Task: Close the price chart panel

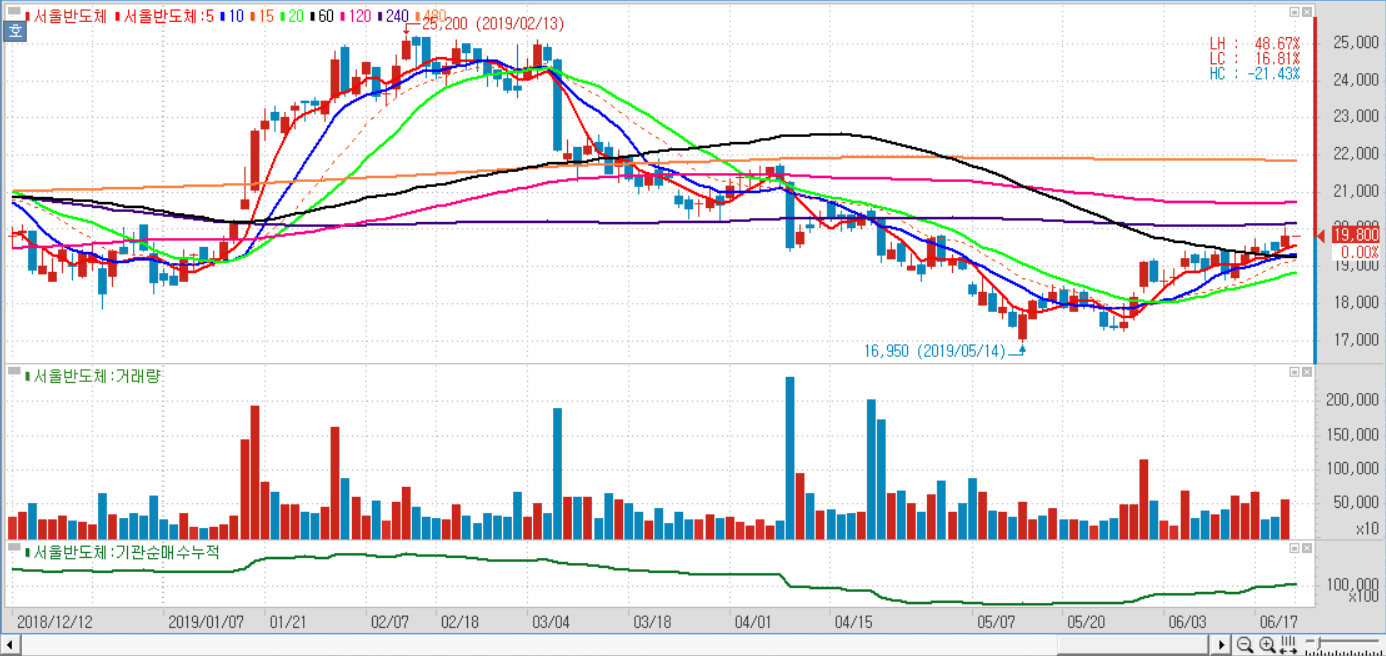Action: (x=1306, y=12)
